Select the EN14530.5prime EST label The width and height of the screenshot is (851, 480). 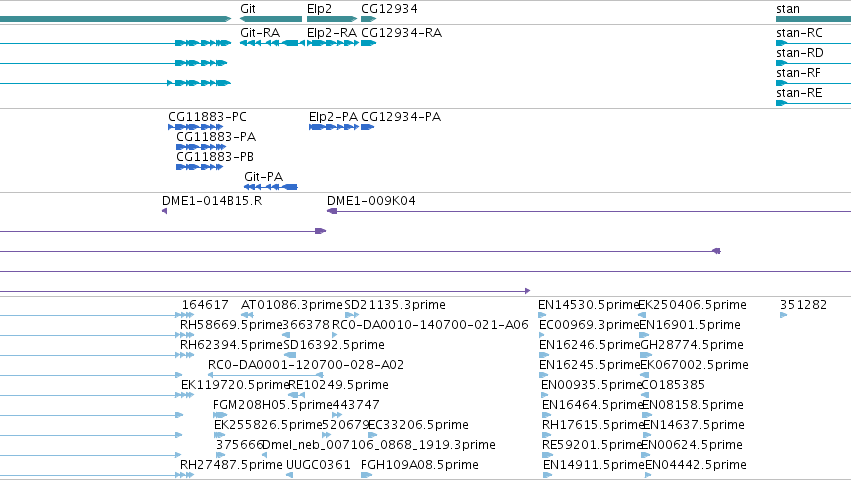[x=588, y=305]
